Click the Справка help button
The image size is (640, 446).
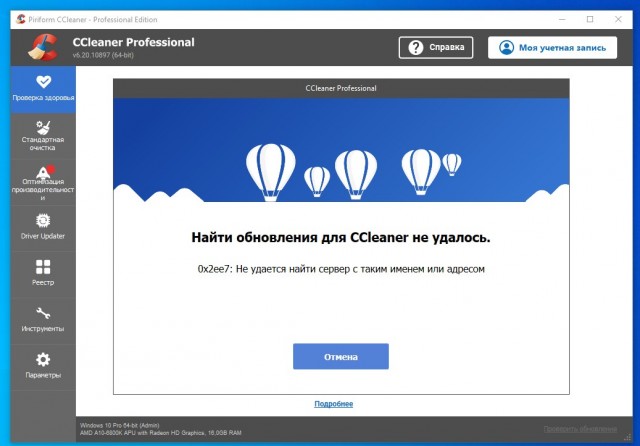[436, 48]
